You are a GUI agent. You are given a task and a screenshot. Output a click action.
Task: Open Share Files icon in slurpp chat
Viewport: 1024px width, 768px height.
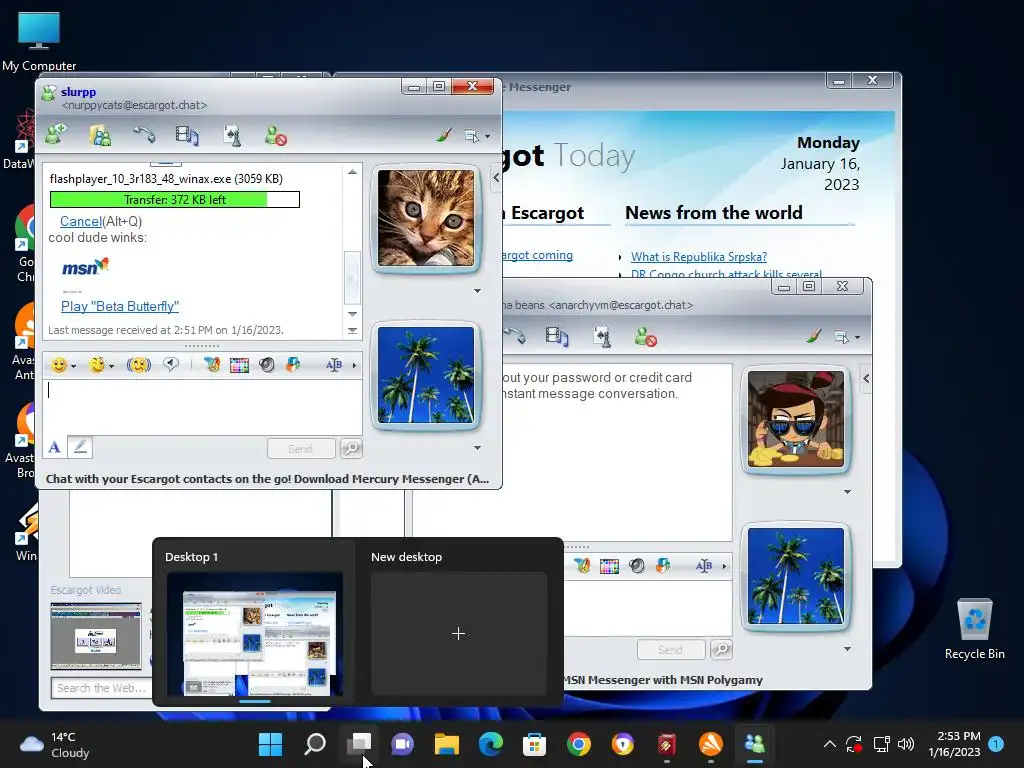click(100, 135)
